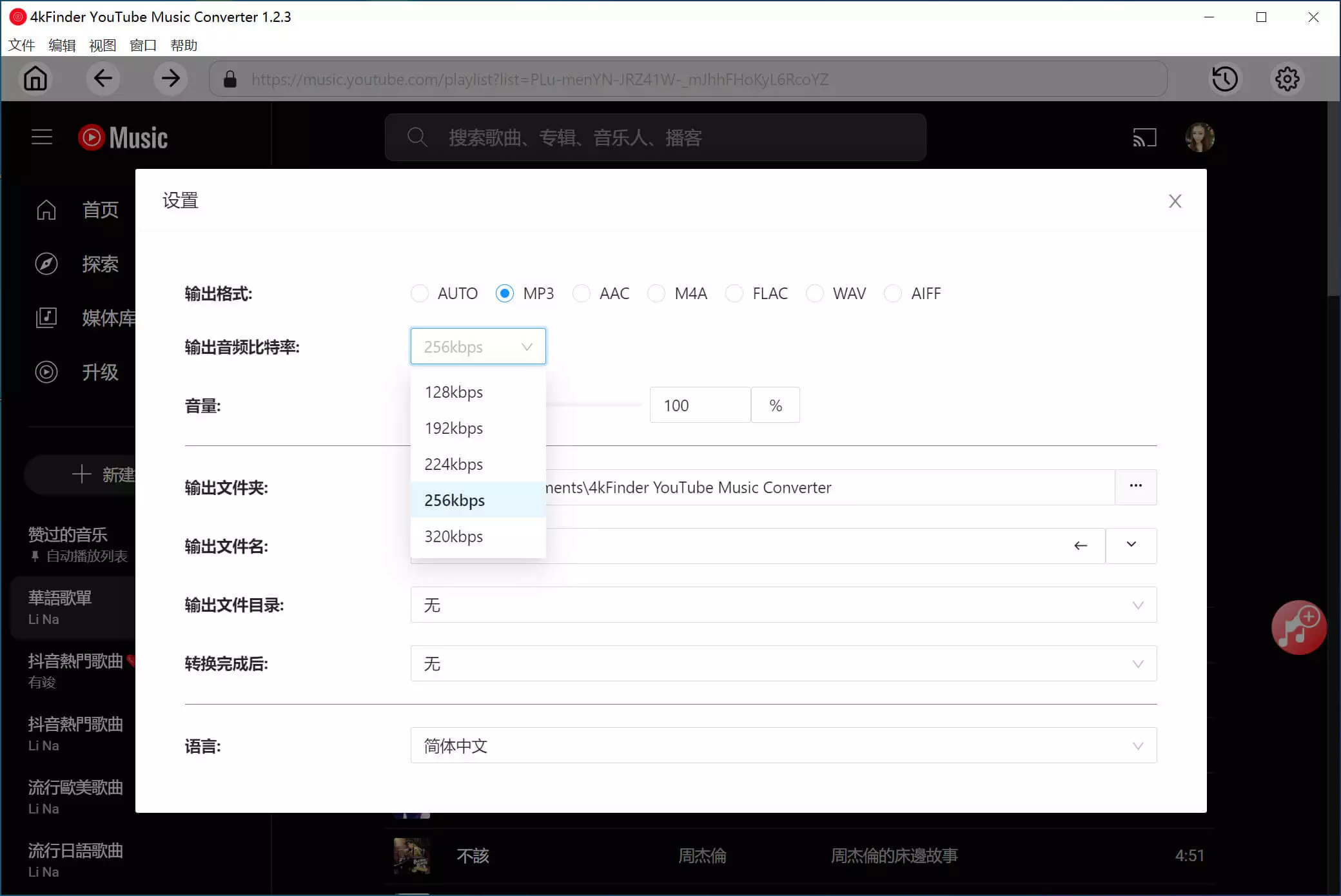Click the volume slider track
1341x896 pixels.
[x=593, y=405]
